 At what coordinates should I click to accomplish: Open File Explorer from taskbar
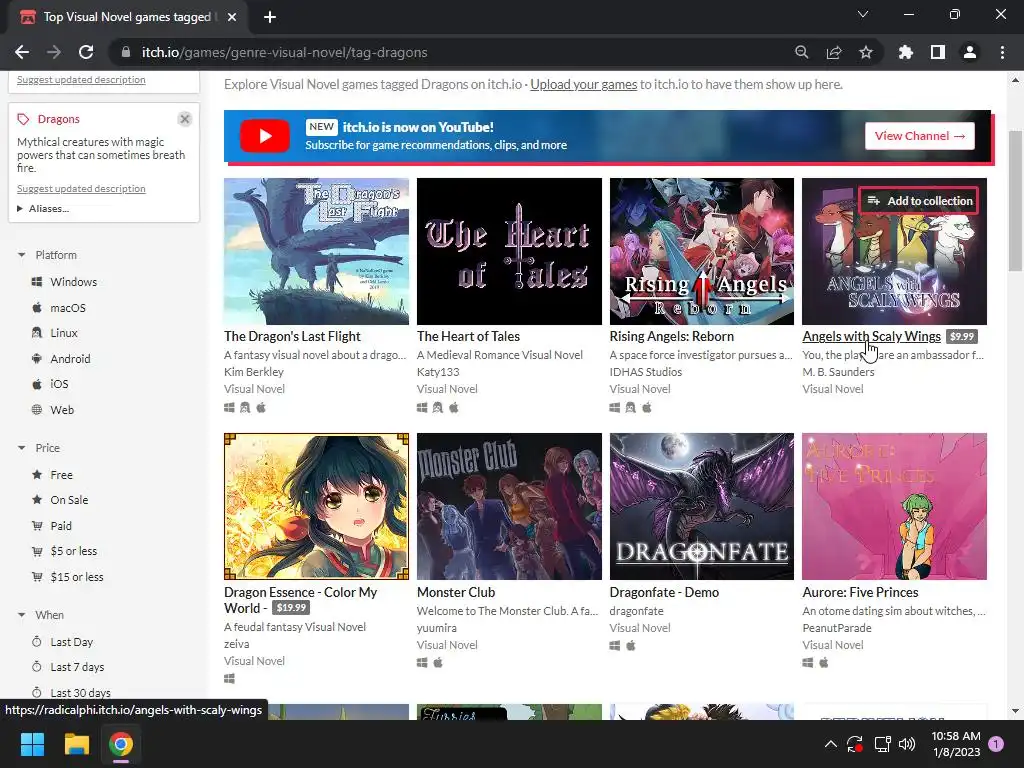pyautogui.click(x=76, y=744)
